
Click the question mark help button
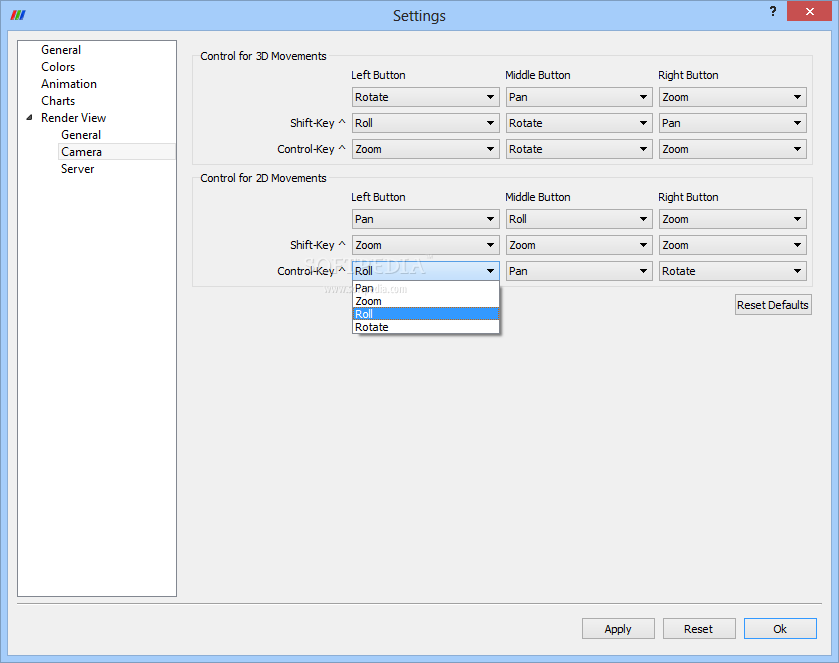tap(773, 11)
